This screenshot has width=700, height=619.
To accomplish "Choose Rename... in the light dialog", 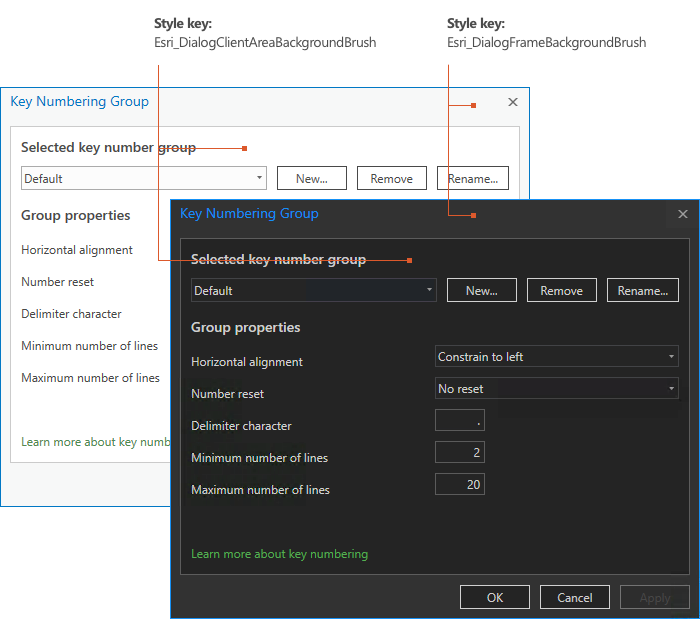I will click(472, 178).
